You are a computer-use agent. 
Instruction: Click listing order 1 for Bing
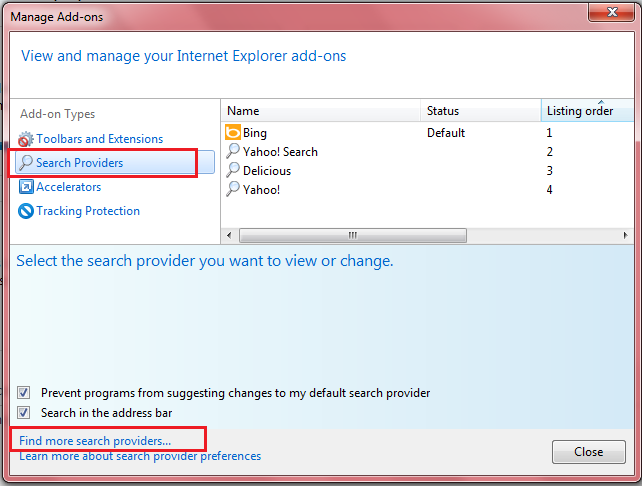pyautogui.click(x=549, y=133)
